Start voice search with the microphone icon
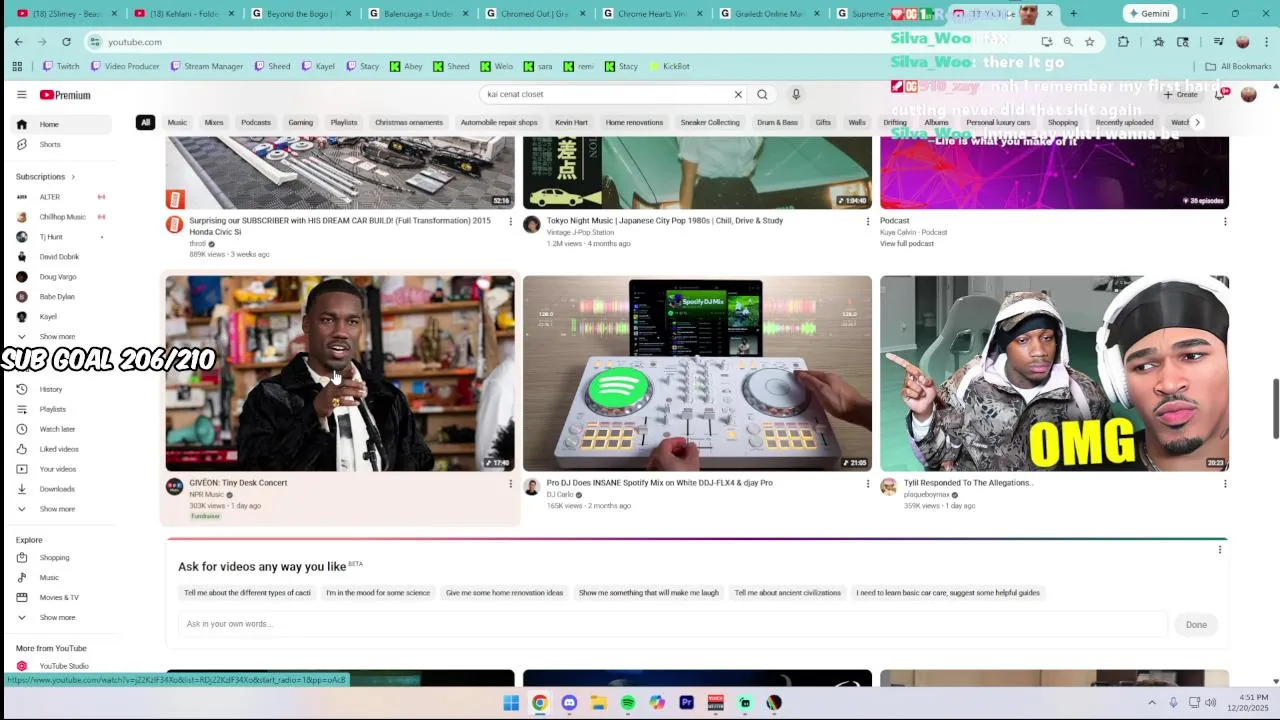Viewport: 1280px width, 720px height. 796,94
